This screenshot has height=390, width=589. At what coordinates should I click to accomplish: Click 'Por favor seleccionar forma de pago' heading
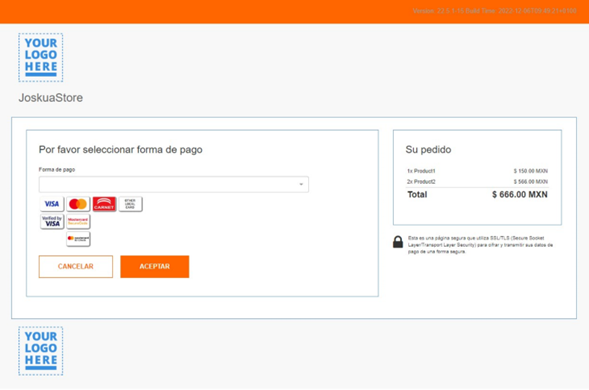pos(121,150)
